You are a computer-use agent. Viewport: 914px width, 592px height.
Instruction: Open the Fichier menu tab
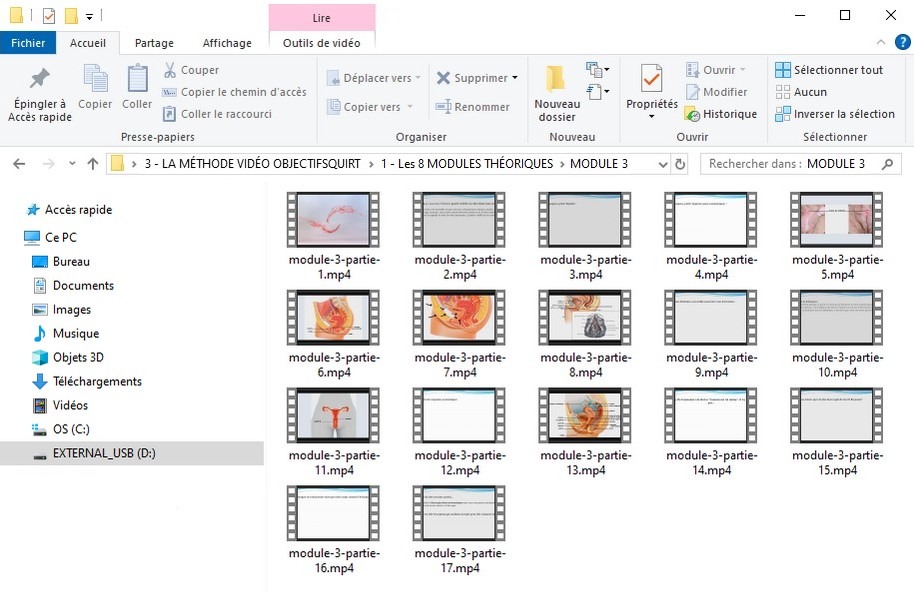(28, 43)
